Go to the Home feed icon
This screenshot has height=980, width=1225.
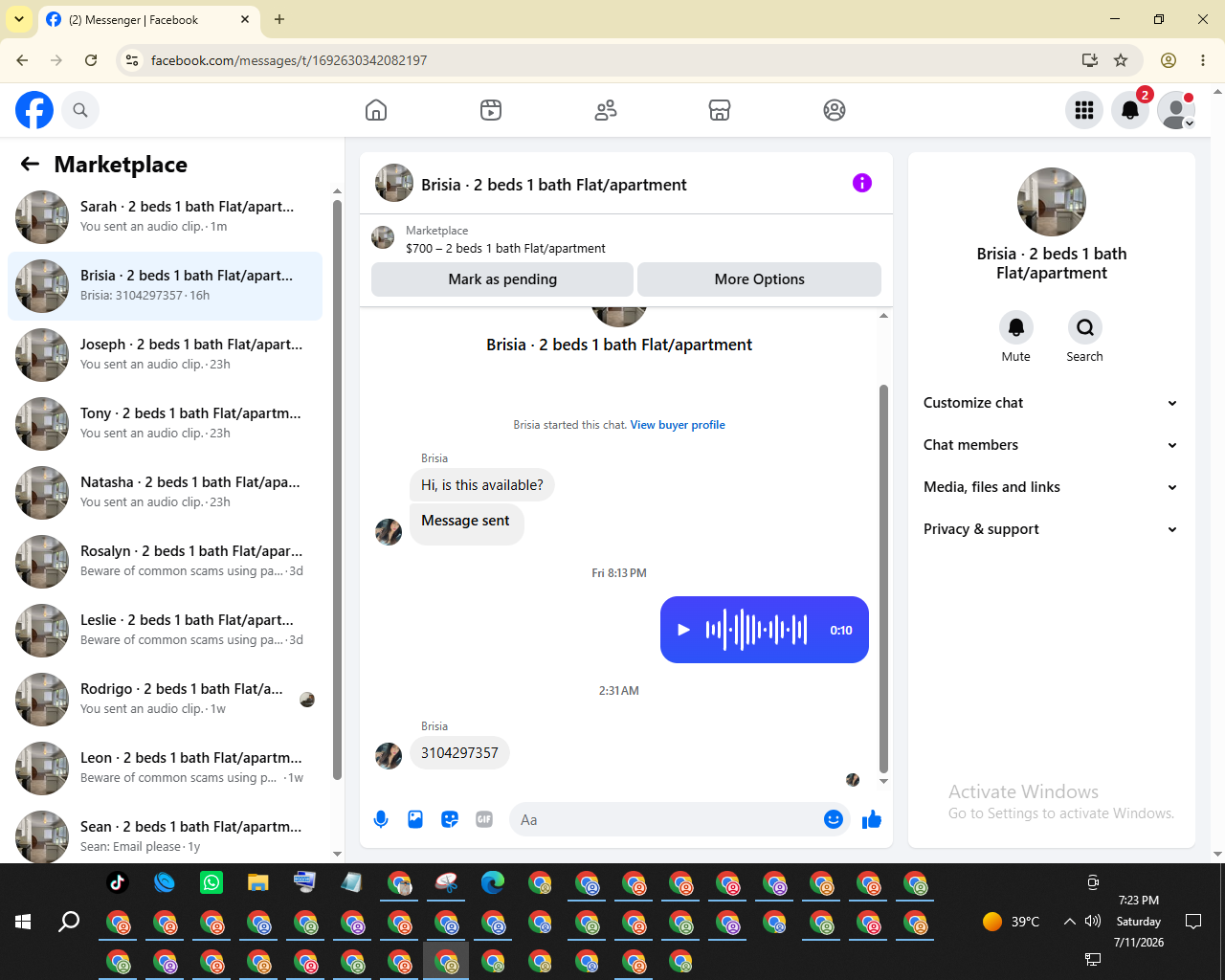tap(376, 110)
